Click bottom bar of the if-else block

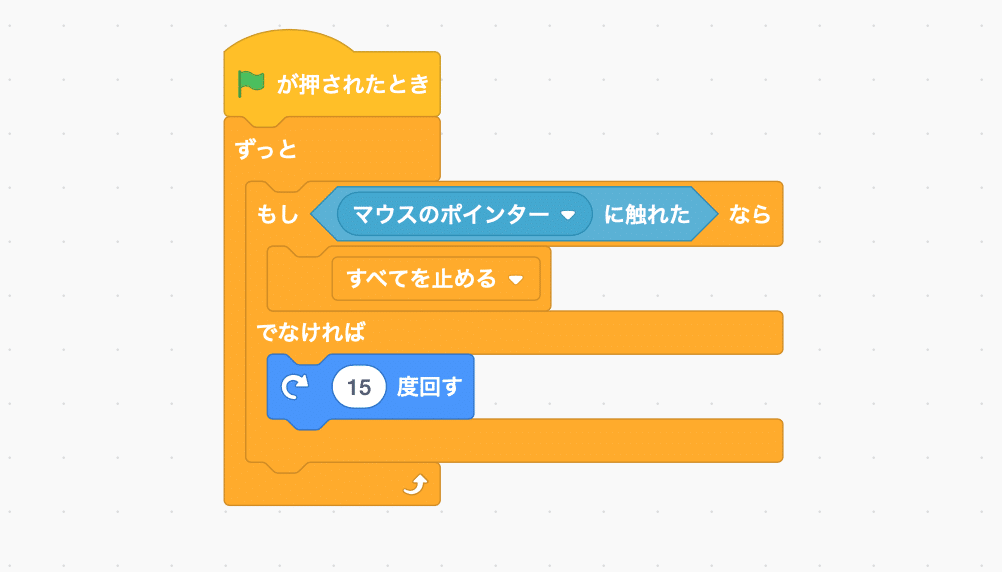click(x=514, y=440)
